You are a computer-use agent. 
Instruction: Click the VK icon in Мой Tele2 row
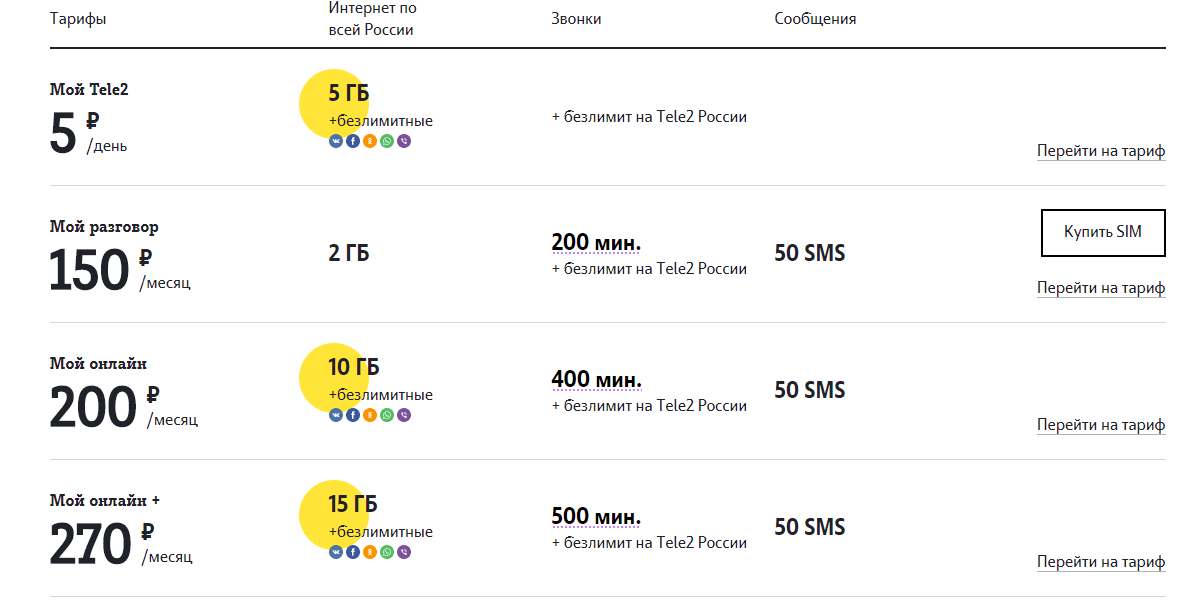336,141
